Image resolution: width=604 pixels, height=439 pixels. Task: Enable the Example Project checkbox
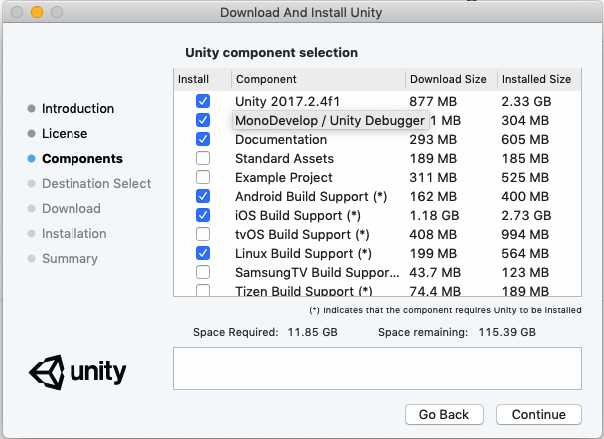(203, 177)
